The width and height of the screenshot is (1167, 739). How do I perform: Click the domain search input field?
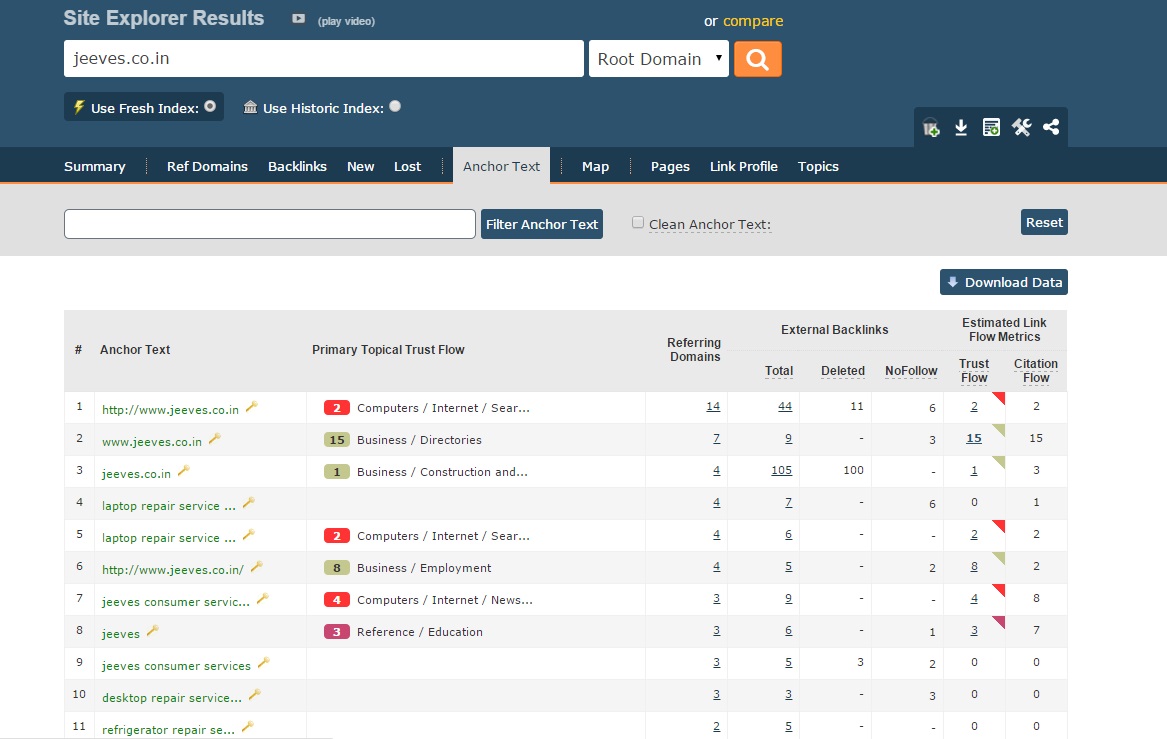point(324,59)
